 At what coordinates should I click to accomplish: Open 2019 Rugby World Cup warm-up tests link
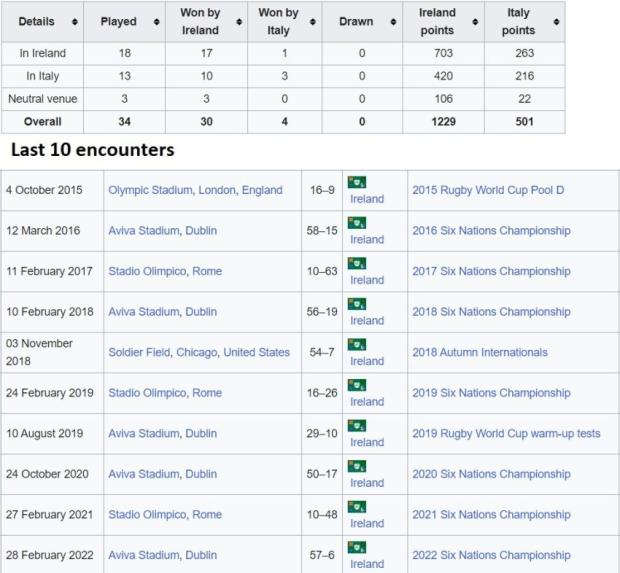click(x=506, y=433)
